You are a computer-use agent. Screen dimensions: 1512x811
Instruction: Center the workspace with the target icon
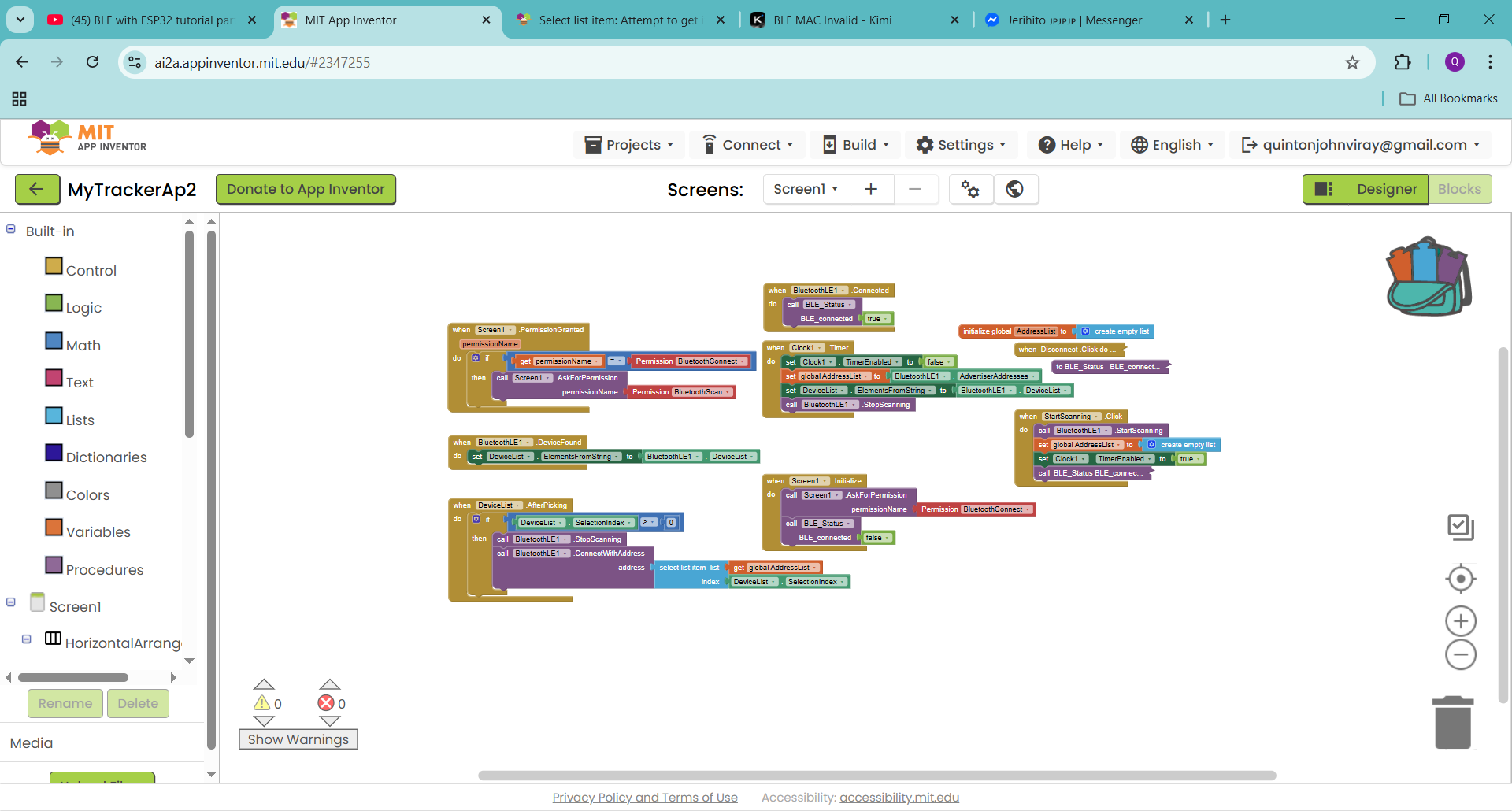tap(1460, 579)
